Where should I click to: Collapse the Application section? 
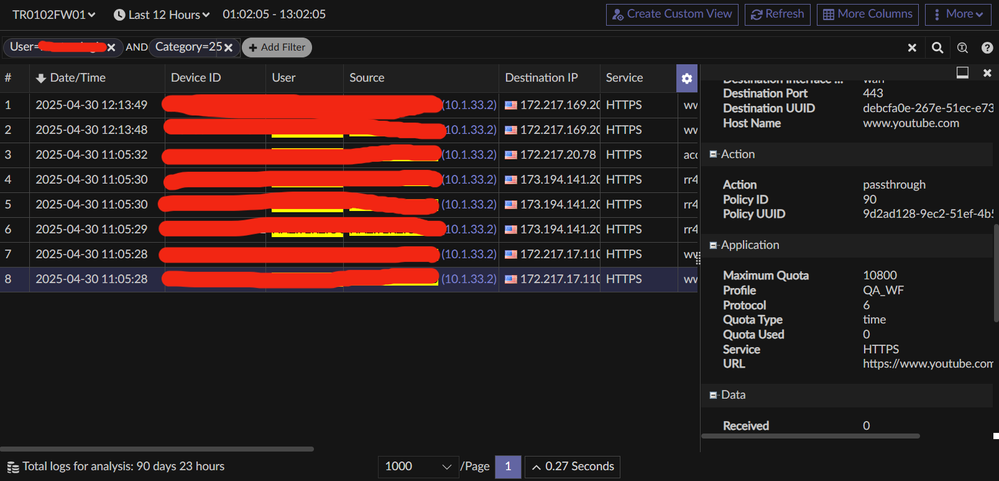pyautogui.click(x=713, y=245)
